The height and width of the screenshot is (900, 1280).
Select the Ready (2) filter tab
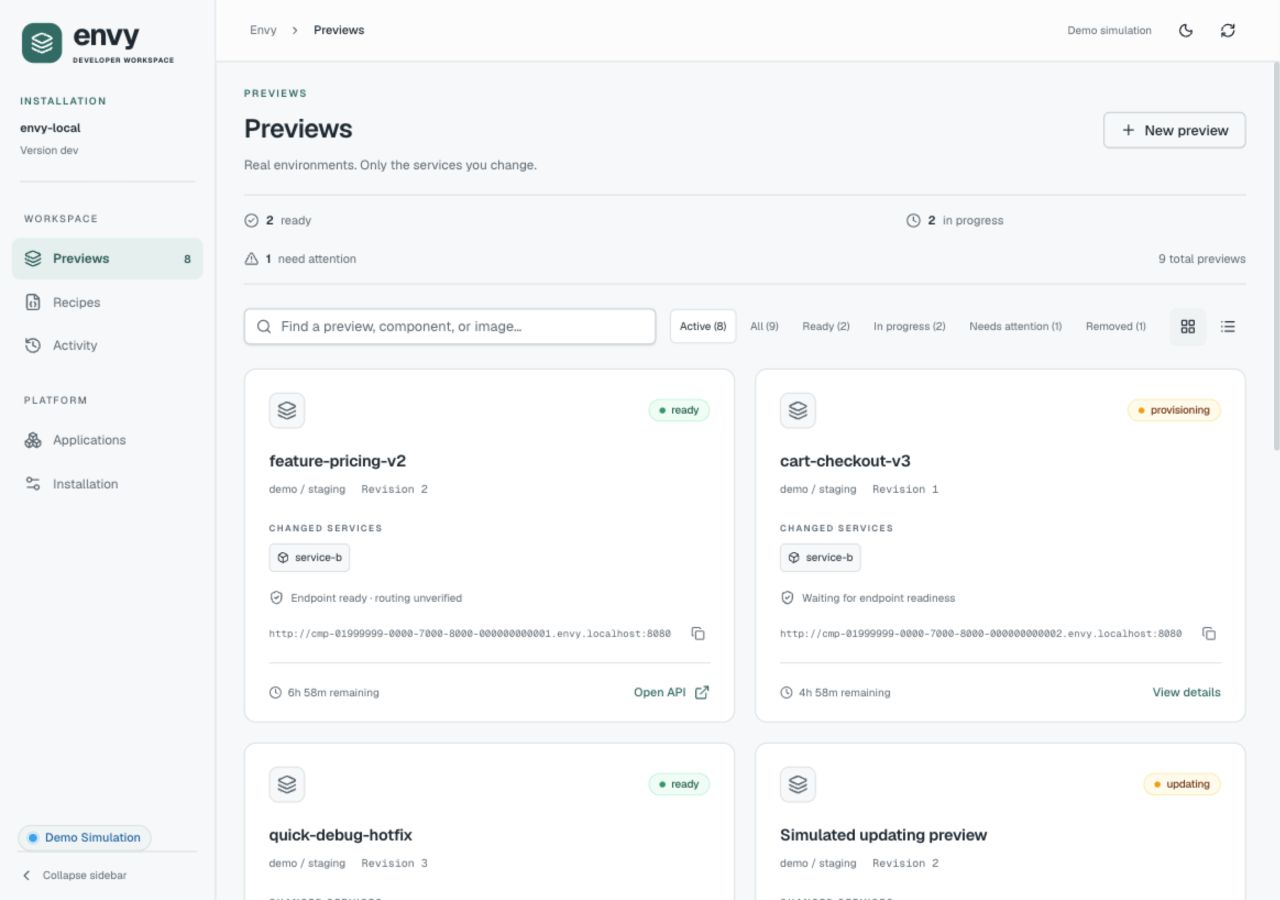826,326
